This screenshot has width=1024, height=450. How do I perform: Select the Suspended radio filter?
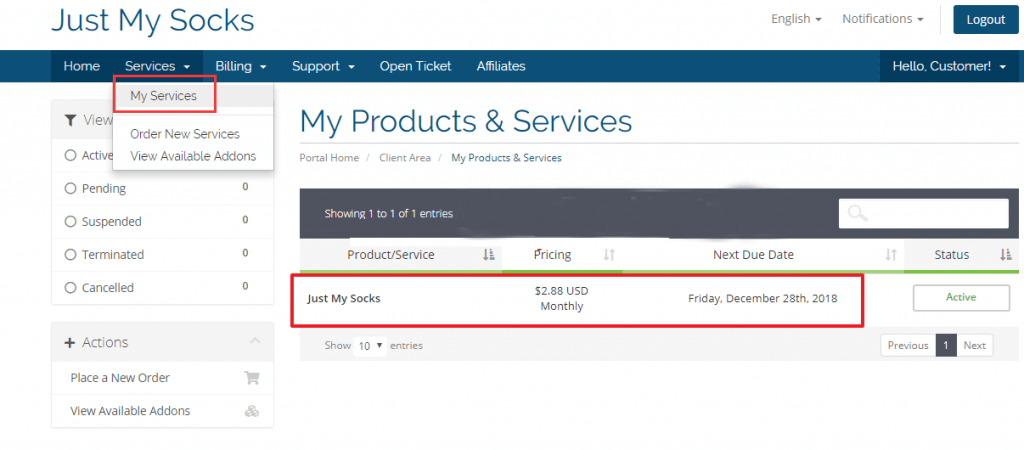pos(71,221)
